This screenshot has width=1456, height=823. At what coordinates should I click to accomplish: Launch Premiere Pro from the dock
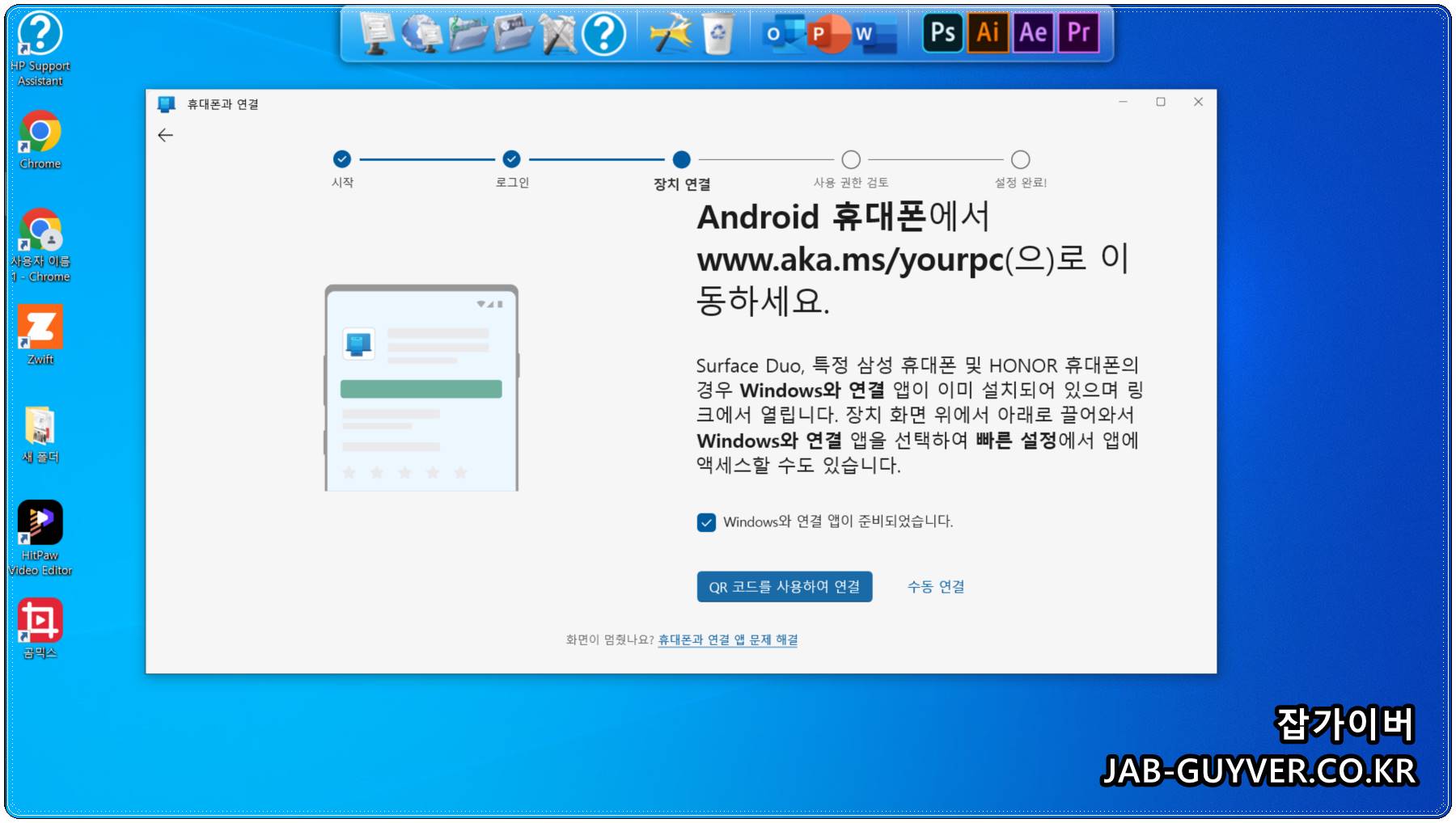tap(1078, 32)
